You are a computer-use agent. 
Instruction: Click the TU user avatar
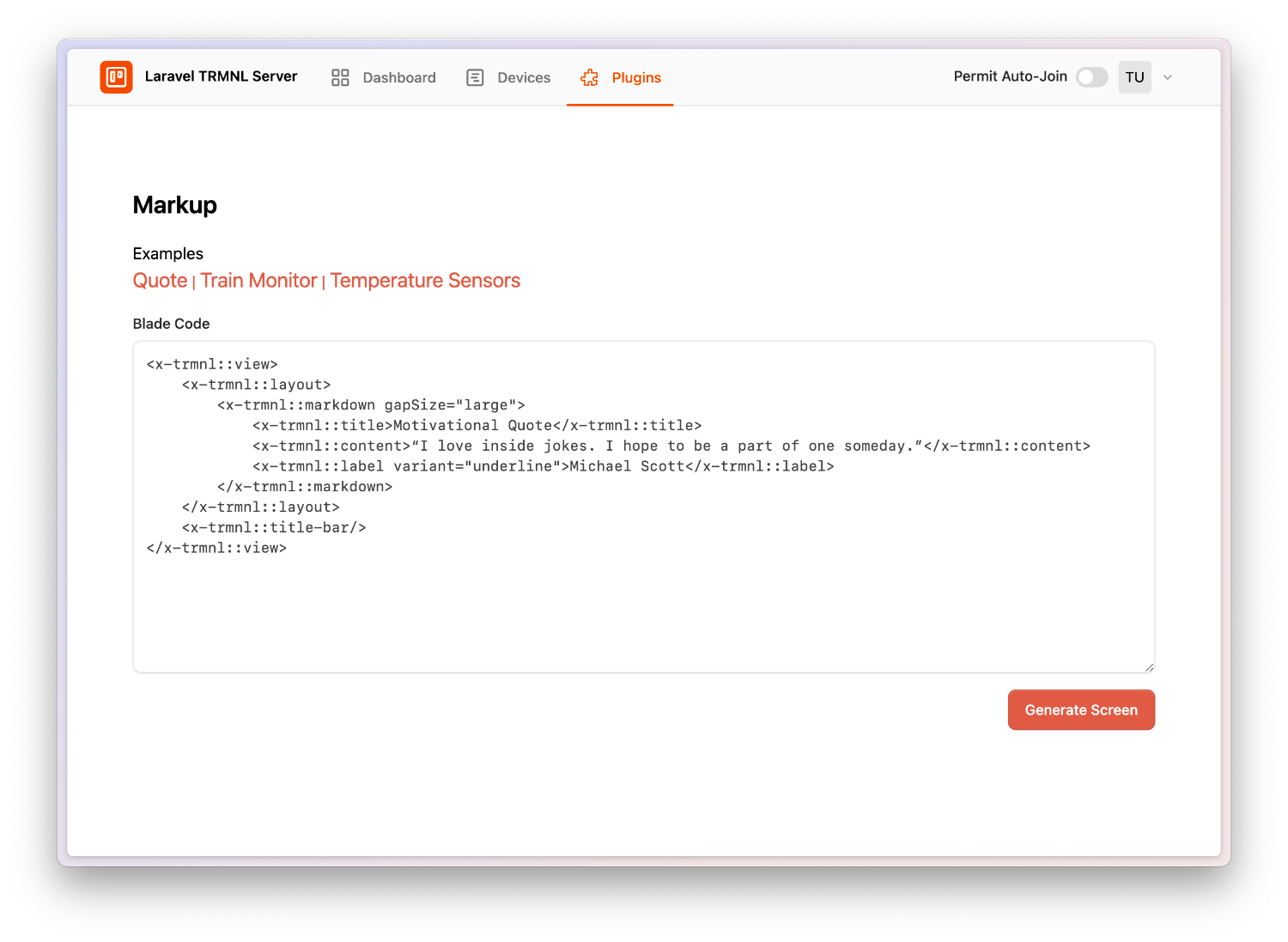point(1134,76)
